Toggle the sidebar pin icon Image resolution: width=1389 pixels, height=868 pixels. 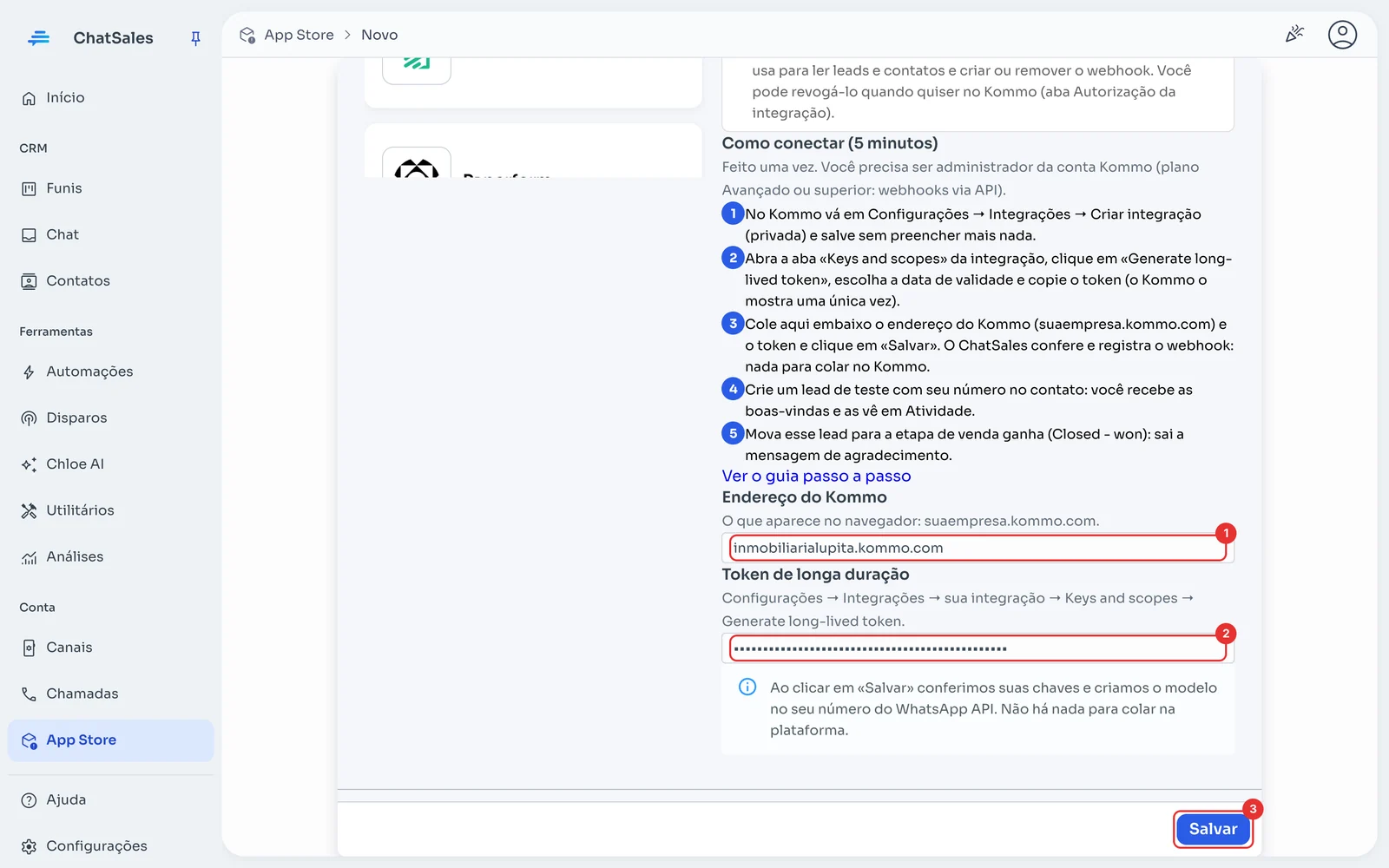coord(195,38)
